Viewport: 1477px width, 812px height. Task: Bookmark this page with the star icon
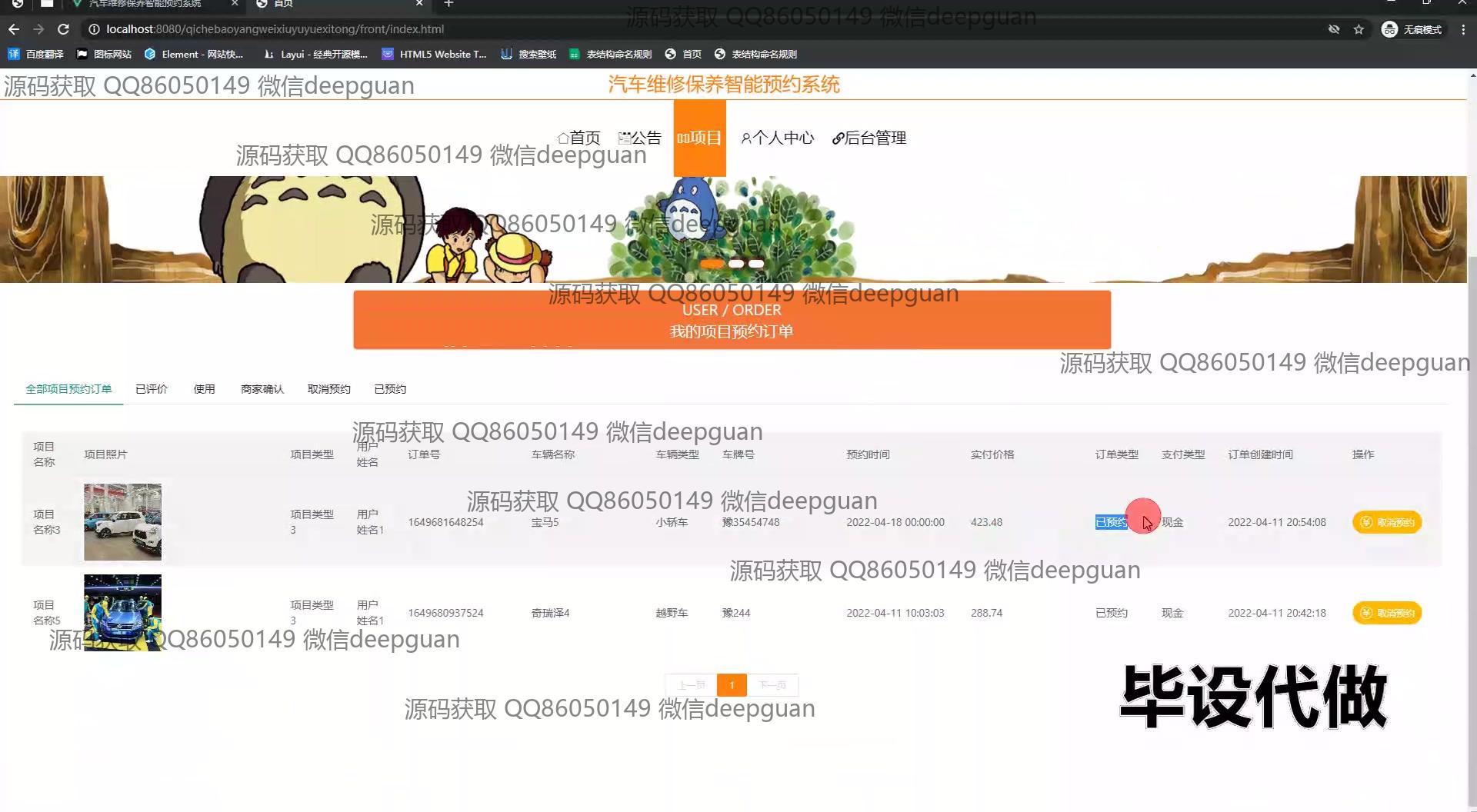(1359, 29)
